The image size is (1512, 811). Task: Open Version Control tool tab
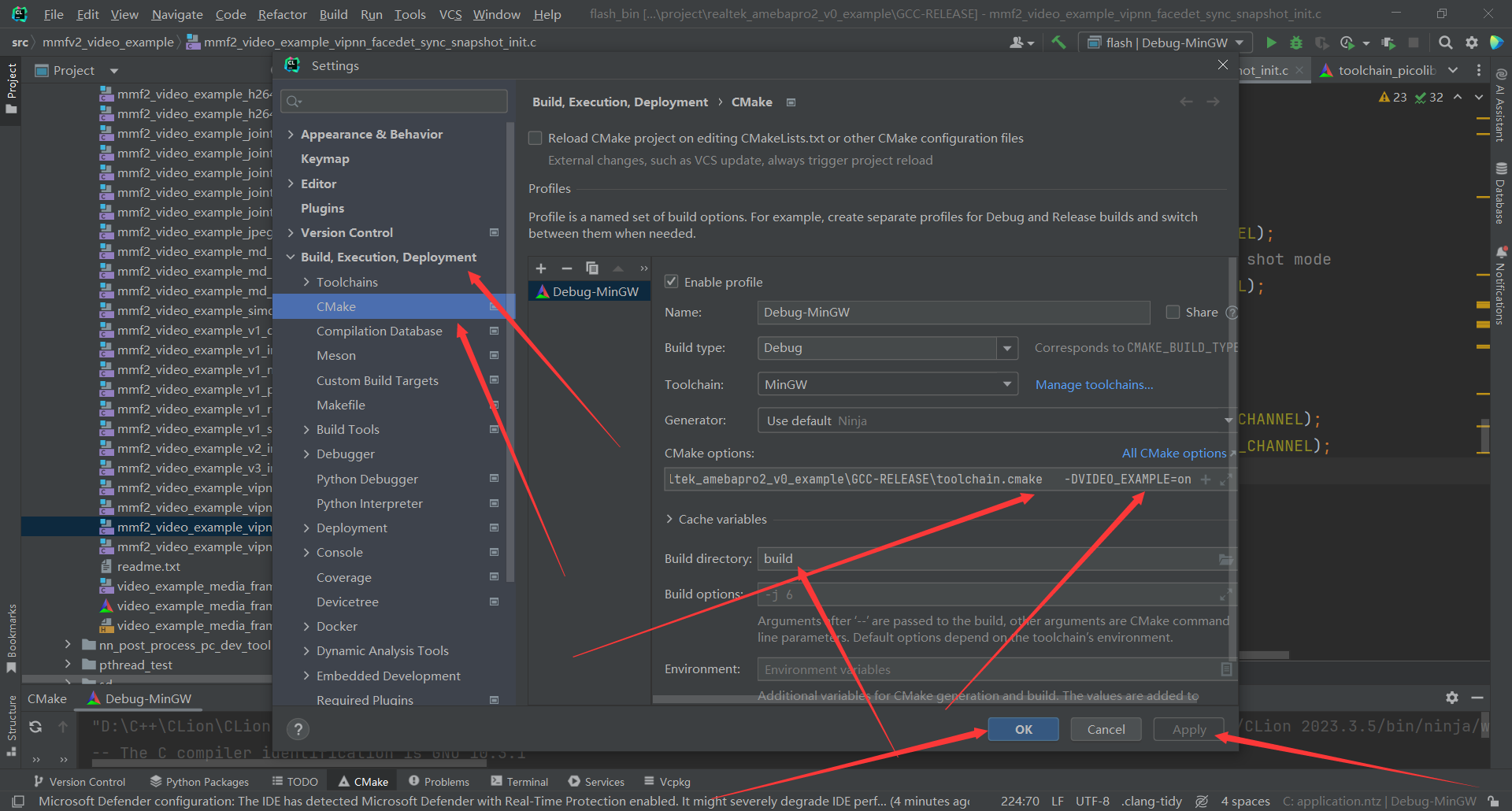coord(80,782)
